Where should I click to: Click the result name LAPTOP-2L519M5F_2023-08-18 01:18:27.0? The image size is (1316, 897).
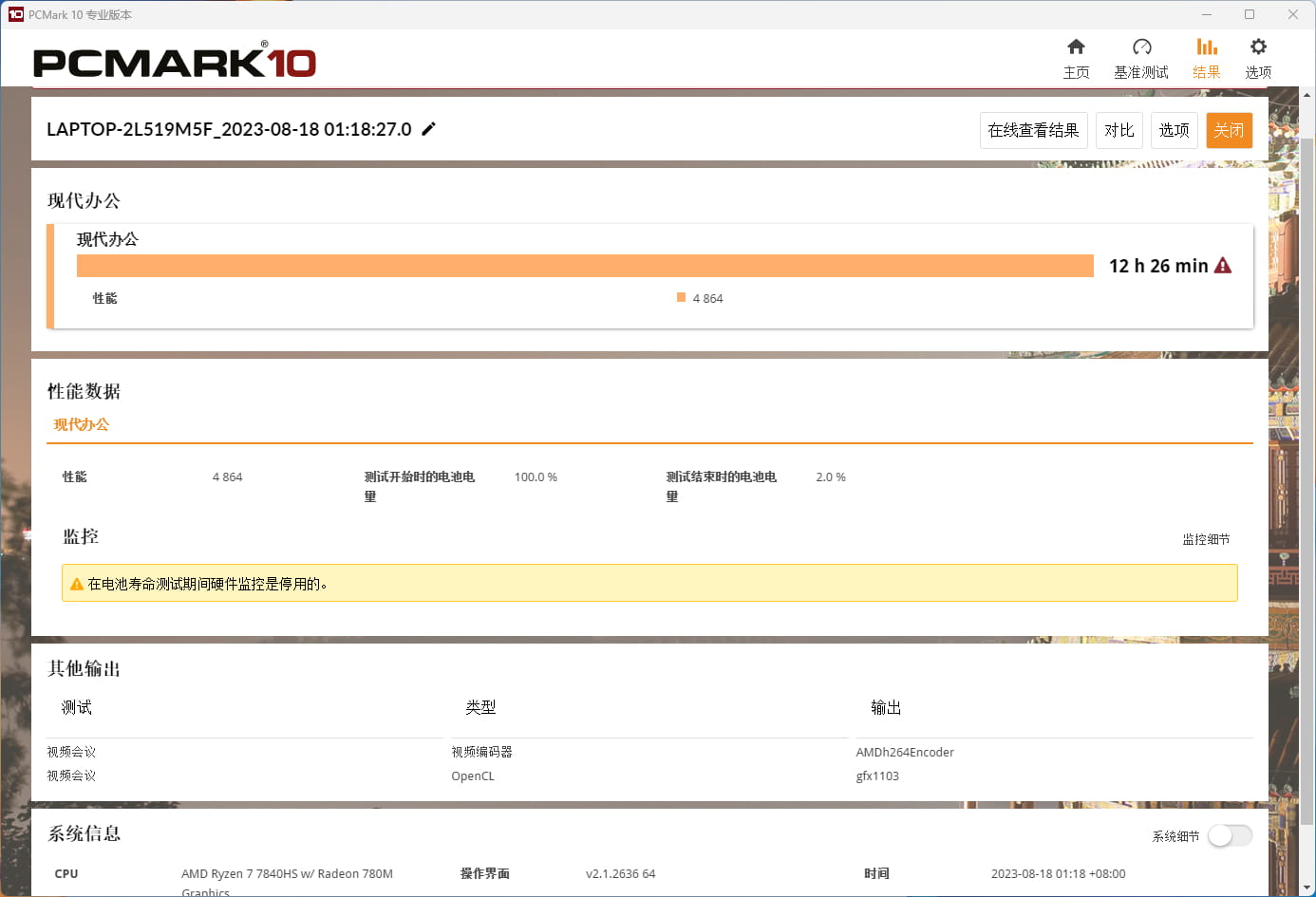tap(229, 129)
